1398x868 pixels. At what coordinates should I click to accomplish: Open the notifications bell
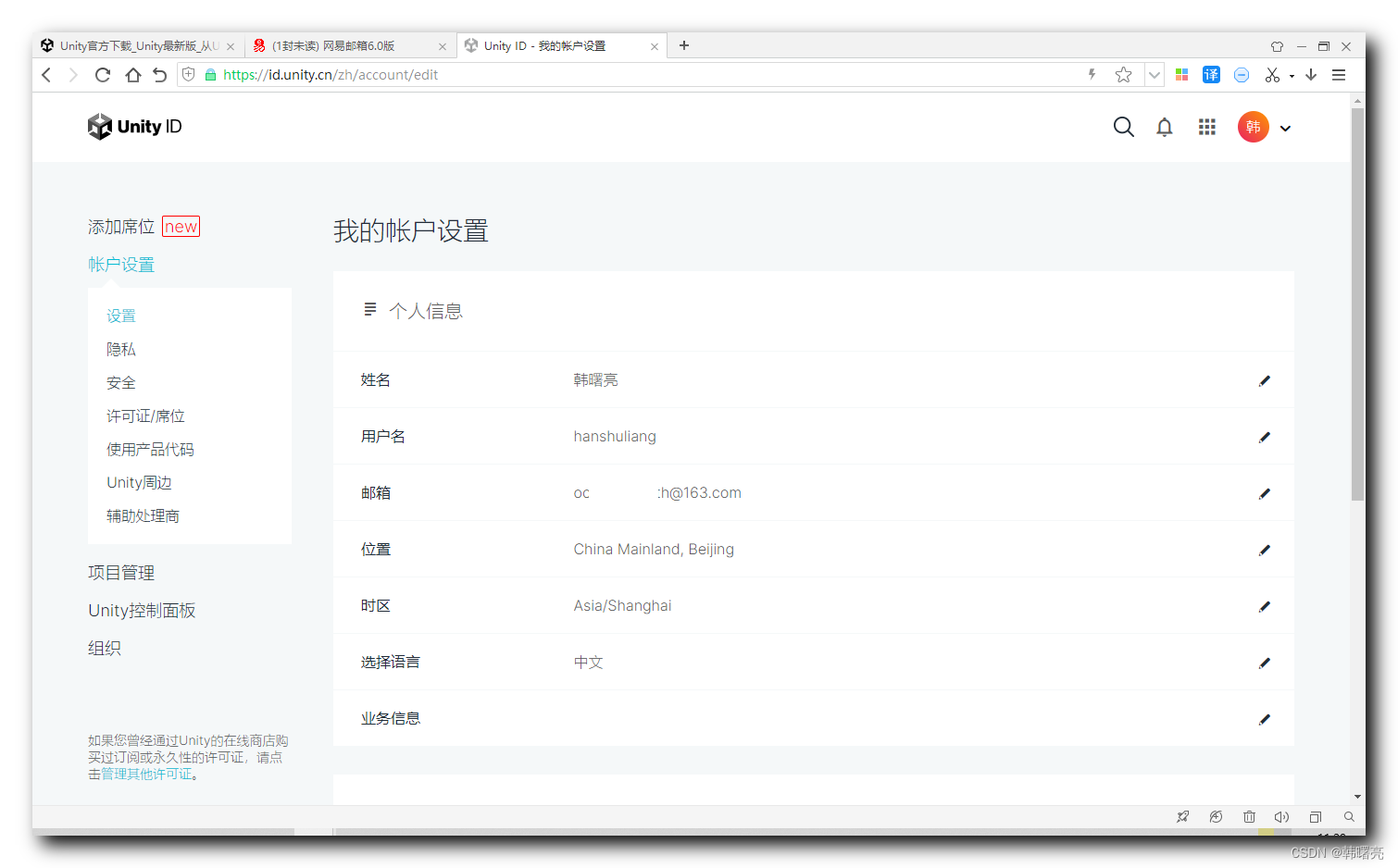click(x=1165, y=127)
